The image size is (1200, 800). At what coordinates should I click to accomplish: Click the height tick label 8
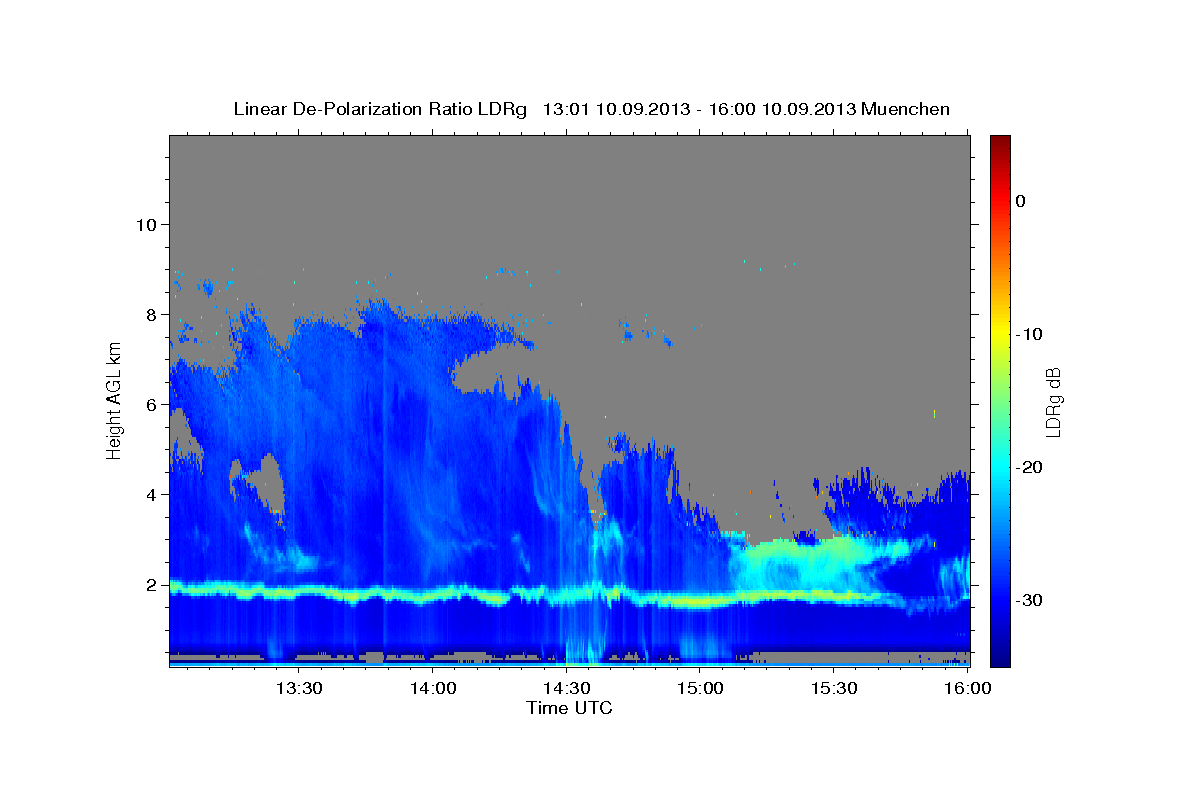coord(152,314)
